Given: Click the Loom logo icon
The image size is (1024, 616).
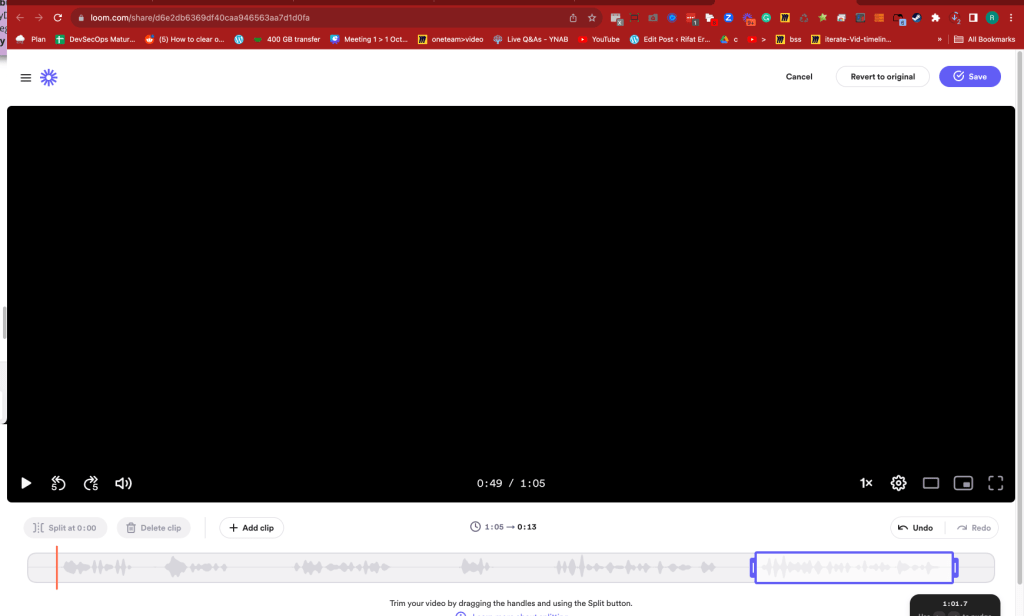Looking at the screenshot, I should (x=49, y=78).
